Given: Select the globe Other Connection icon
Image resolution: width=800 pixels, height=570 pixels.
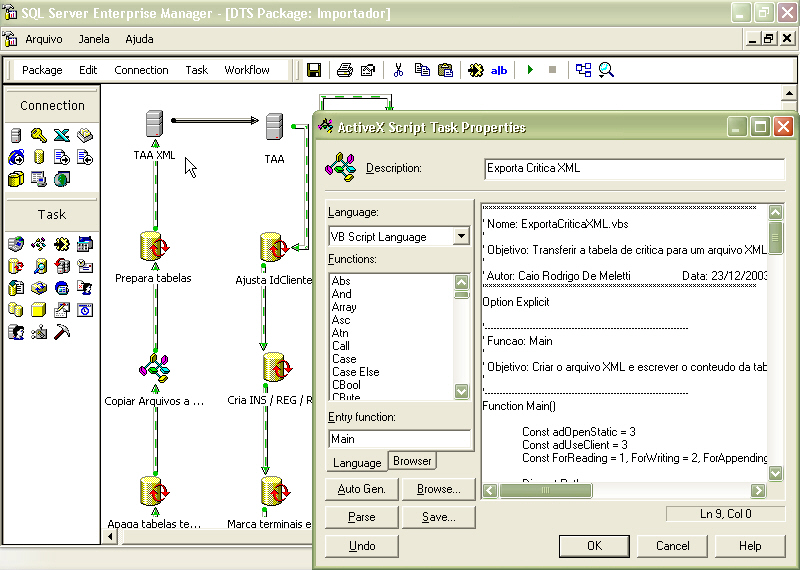Looking at the screenshot, I should [62, 179].
